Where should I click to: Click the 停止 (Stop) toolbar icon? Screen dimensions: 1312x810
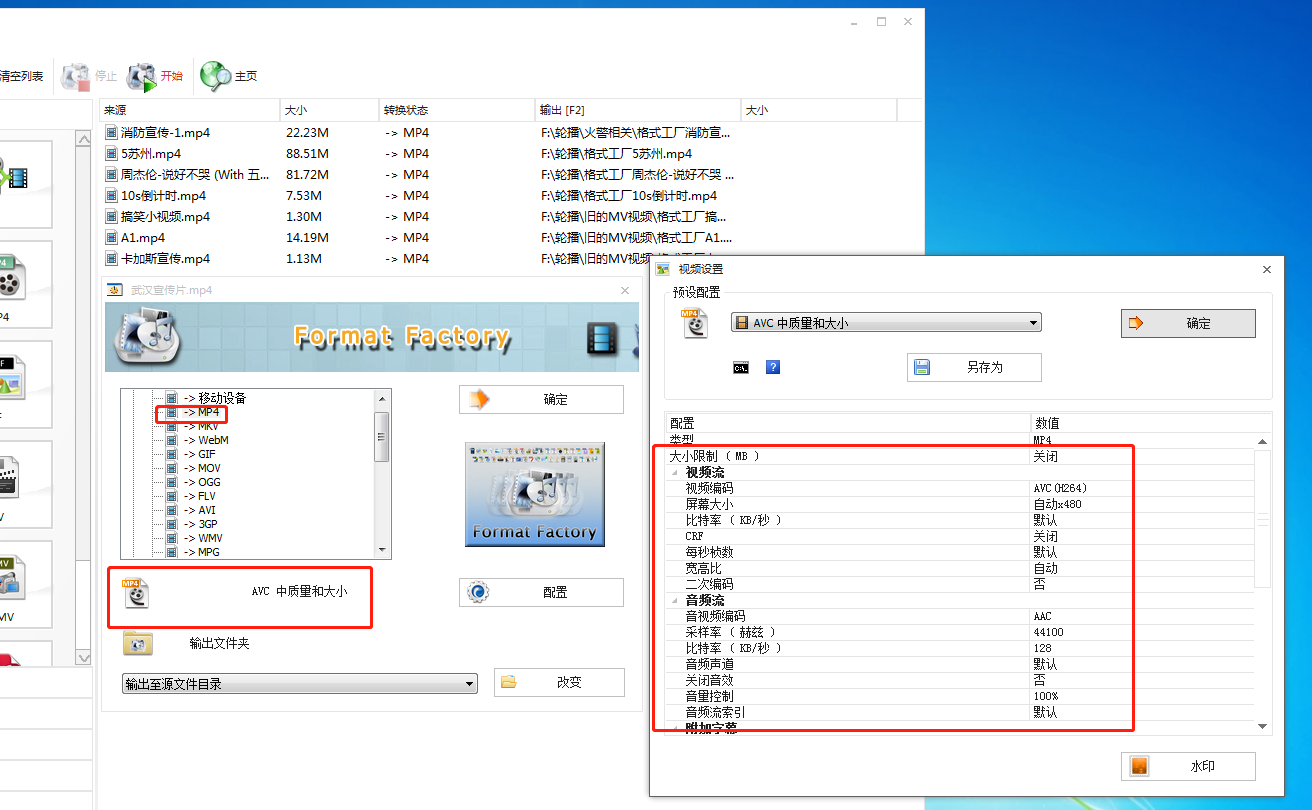(76, 76)
